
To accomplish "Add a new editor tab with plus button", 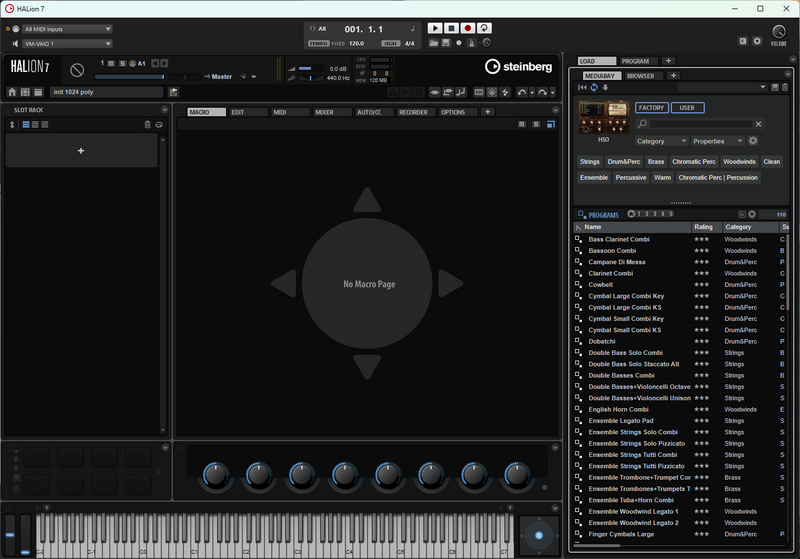I will (487, 112).
